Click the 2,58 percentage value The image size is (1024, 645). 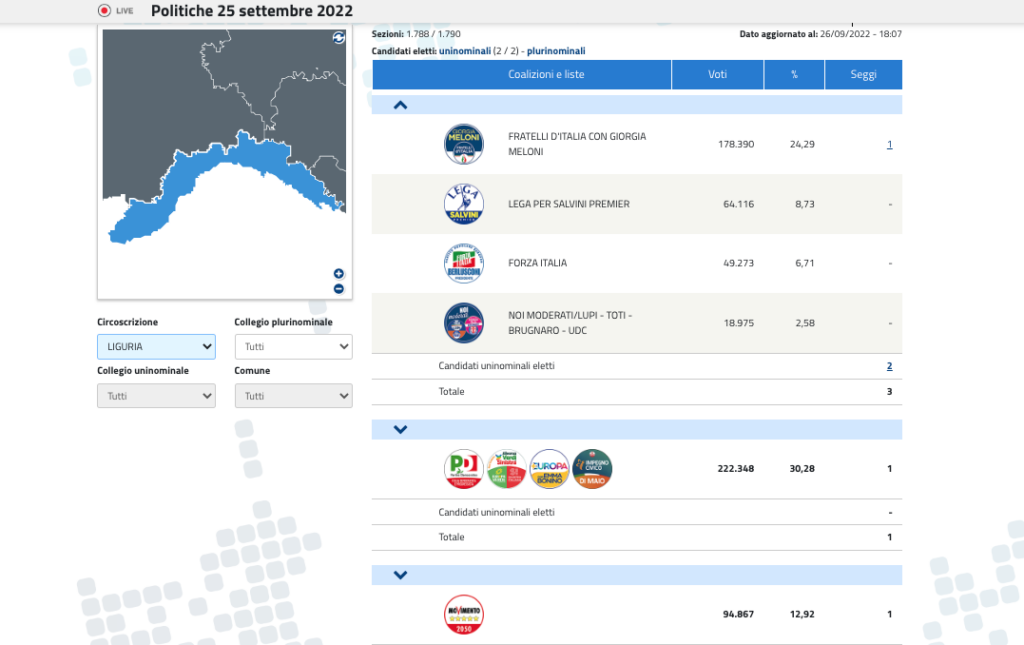click(x=805, y=322)
